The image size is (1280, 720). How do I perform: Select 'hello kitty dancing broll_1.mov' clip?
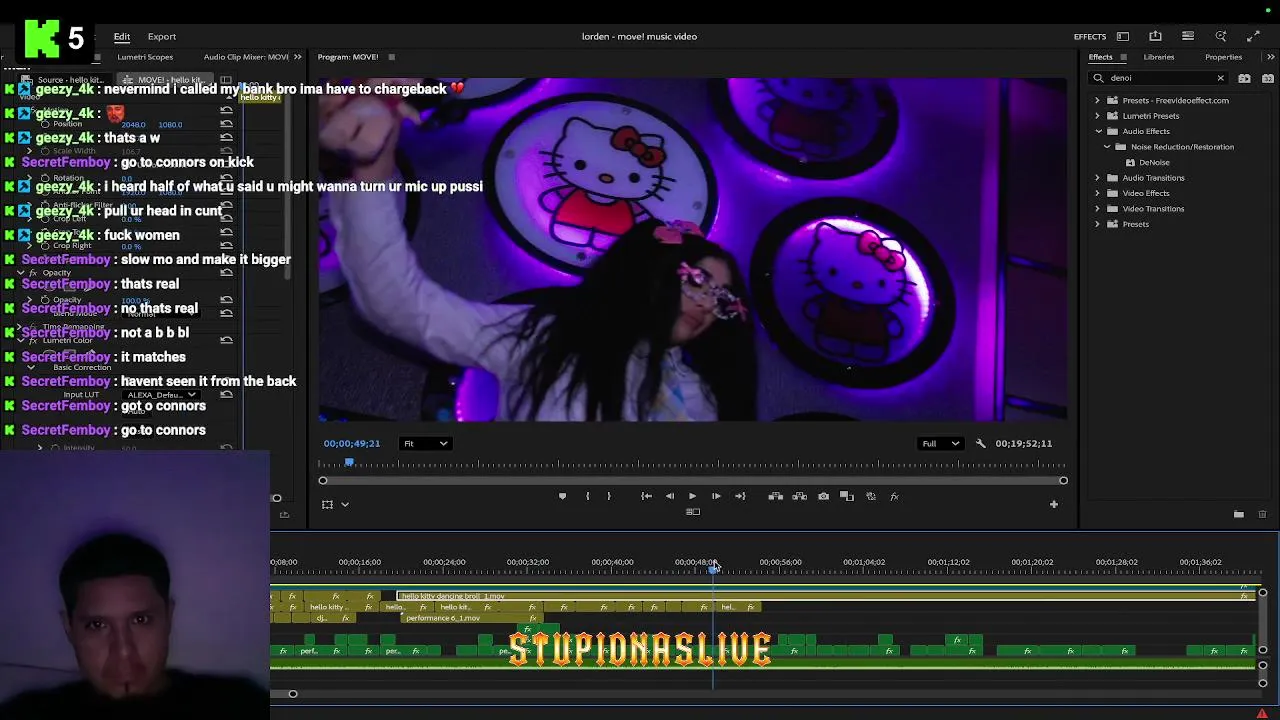(x=825, y=596)
